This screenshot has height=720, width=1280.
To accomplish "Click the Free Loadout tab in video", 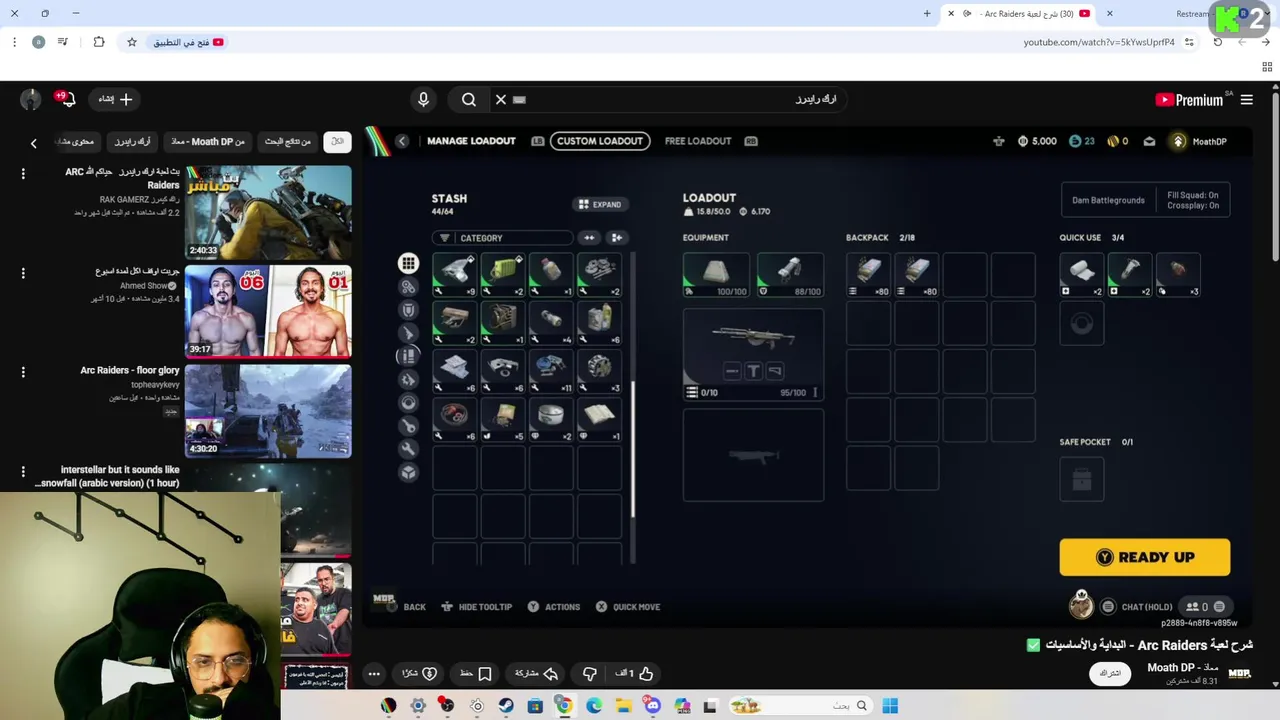I will [698, 141].
